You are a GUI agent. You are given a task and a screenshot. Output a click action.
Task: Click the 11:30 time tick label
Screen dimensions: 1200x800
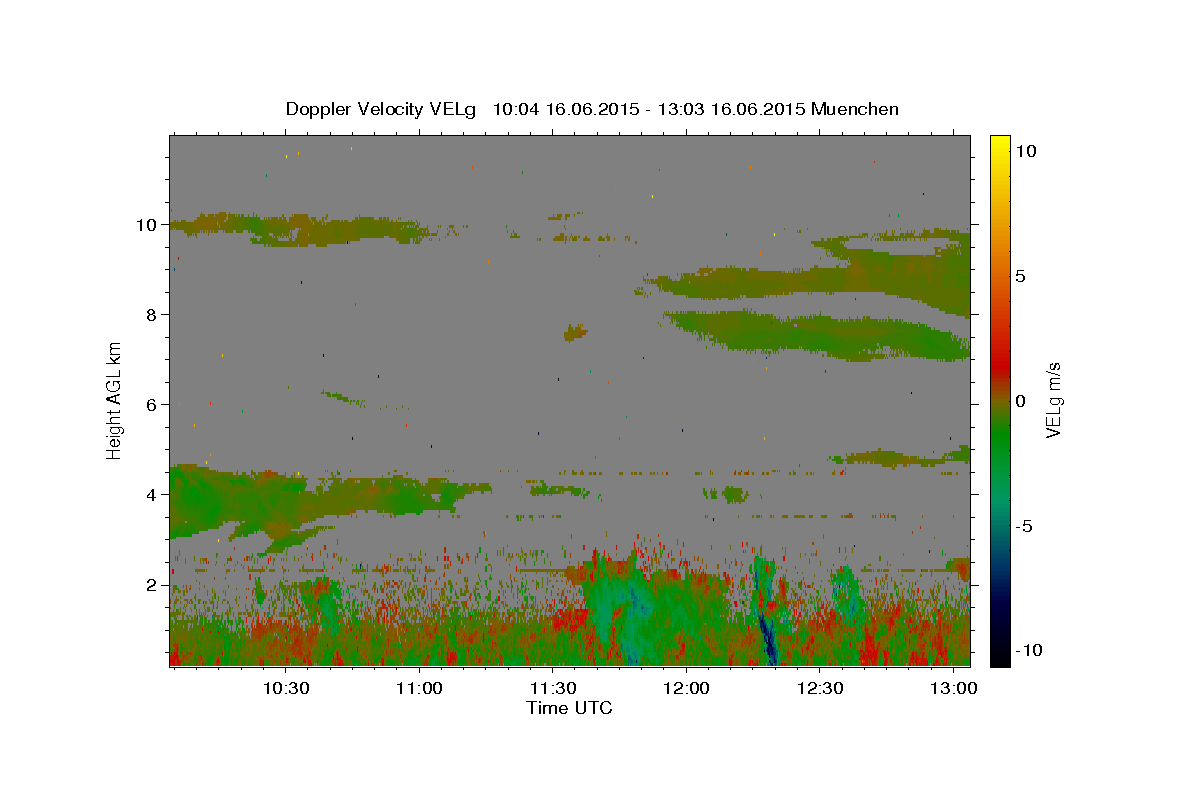(553, 689)
